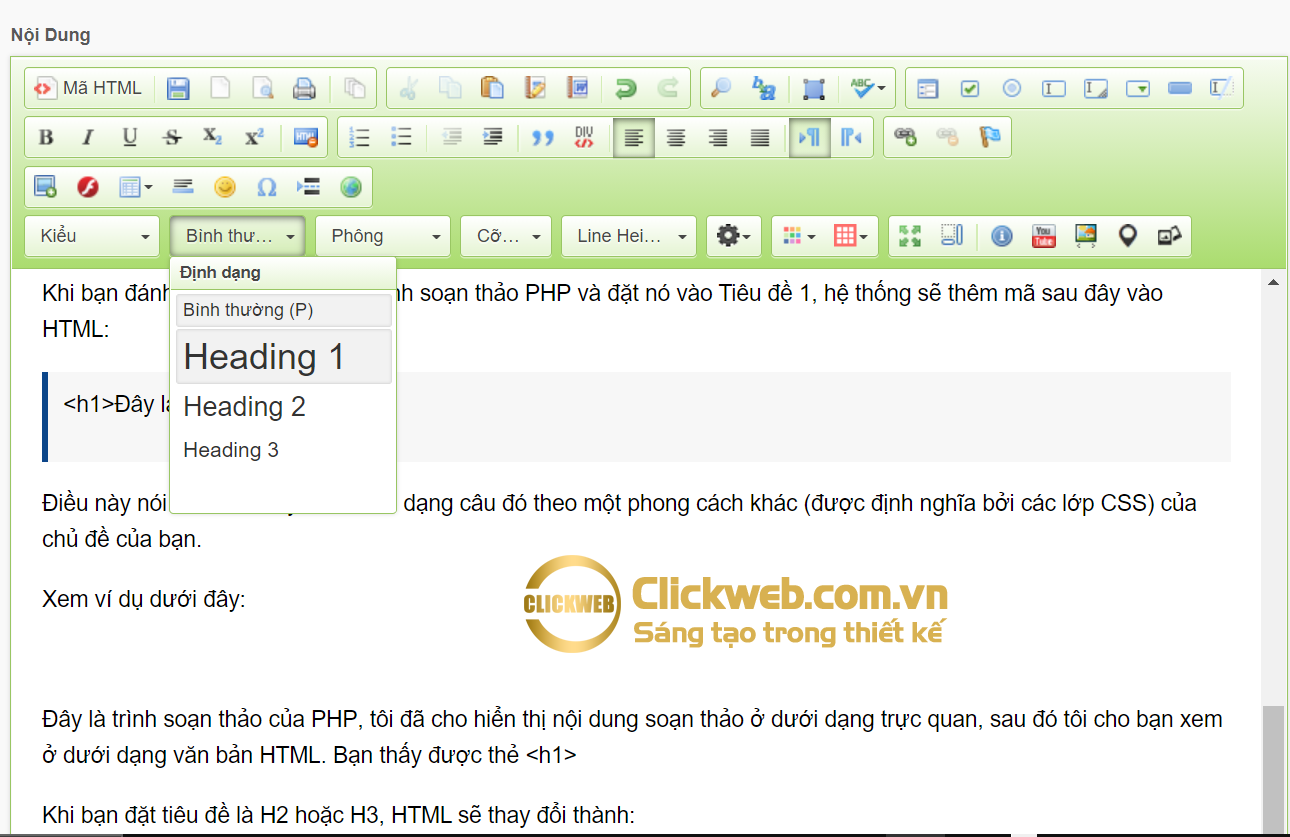Insert a numbered list
The height and width of the screenshot is (837, 1290).
(x=359, y=138)
